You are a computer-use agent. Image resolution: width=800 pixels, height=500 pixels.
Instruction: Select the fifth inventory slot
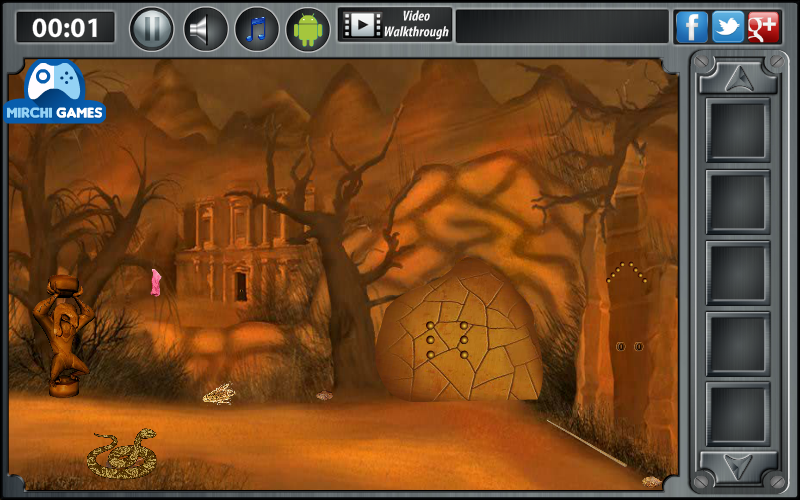(738, 414)
